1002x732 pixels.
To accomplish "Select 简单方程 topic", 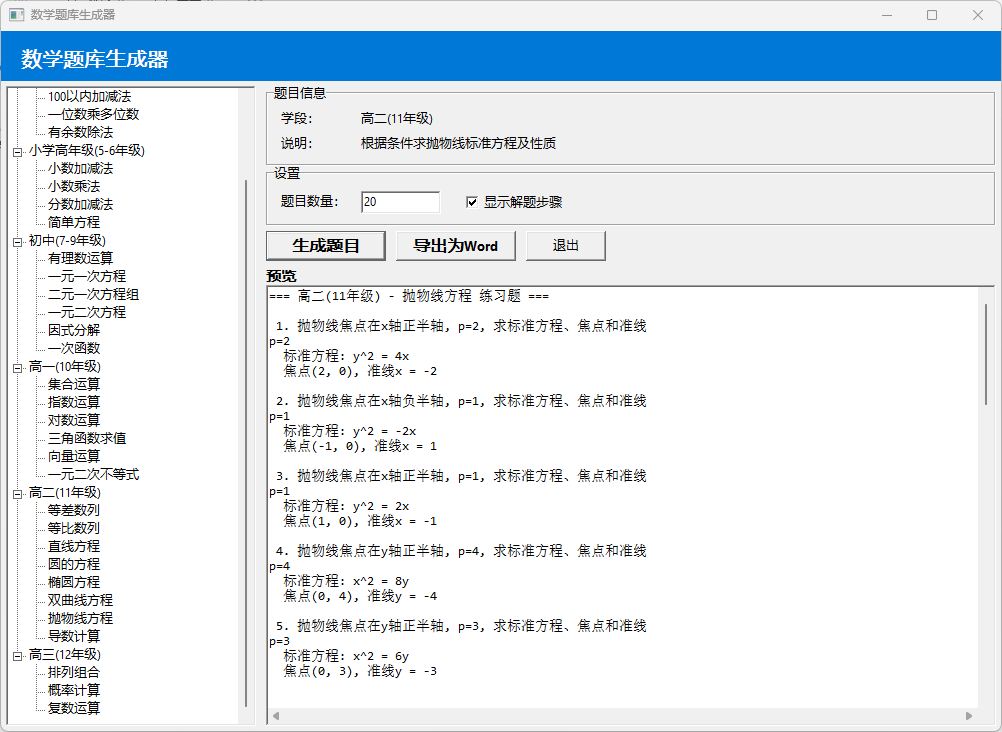I will (74, 222).
